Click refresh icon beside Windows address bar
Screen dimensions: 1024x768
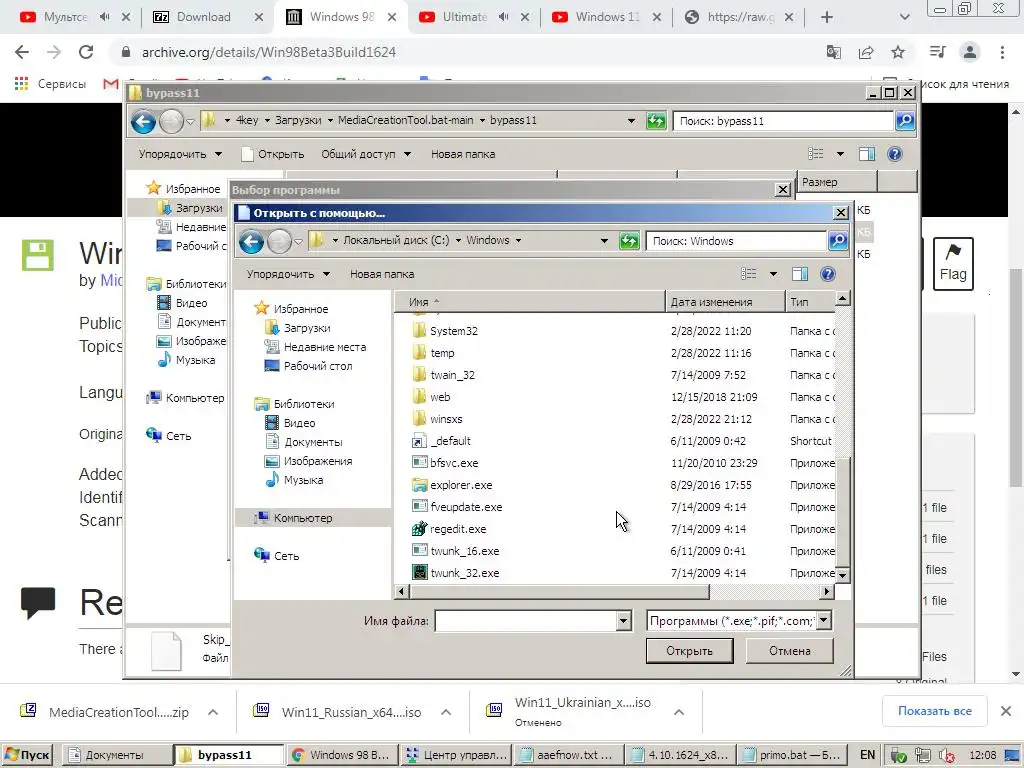pyautogui.click(x=629, y=241)
